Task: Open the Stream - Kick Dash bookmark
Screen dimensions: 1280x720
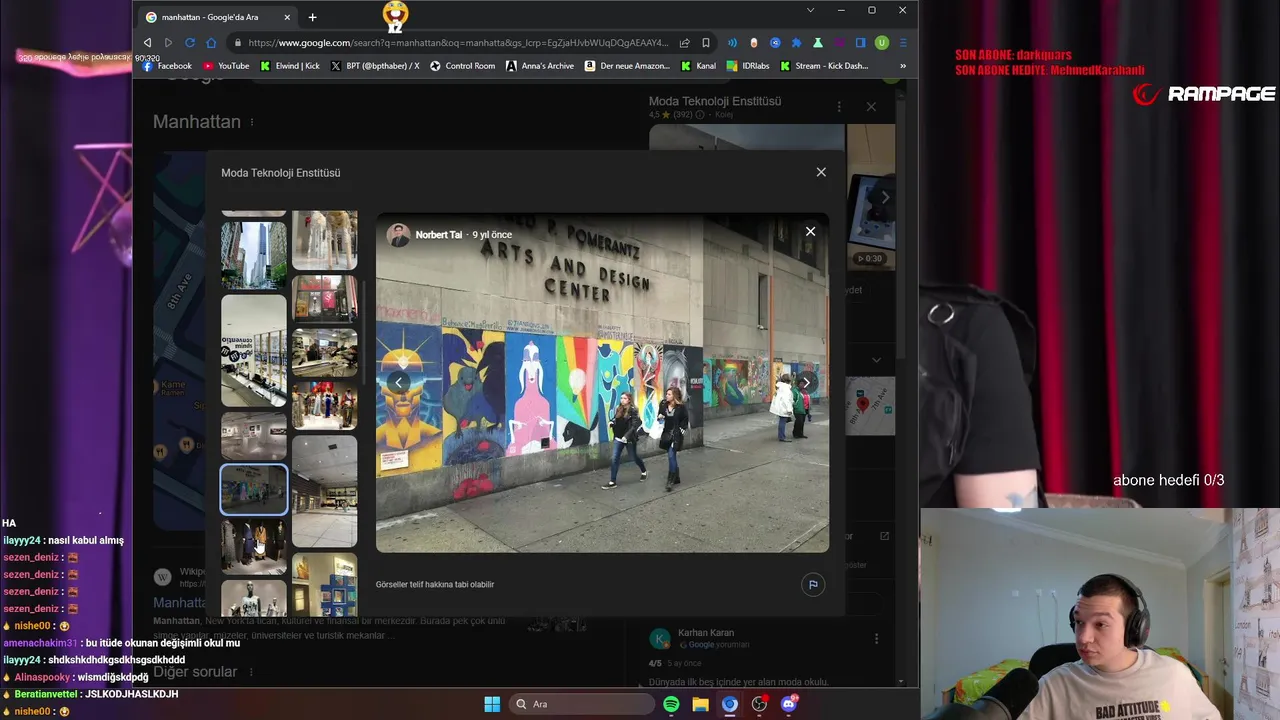Action: (x=824, y=66)
